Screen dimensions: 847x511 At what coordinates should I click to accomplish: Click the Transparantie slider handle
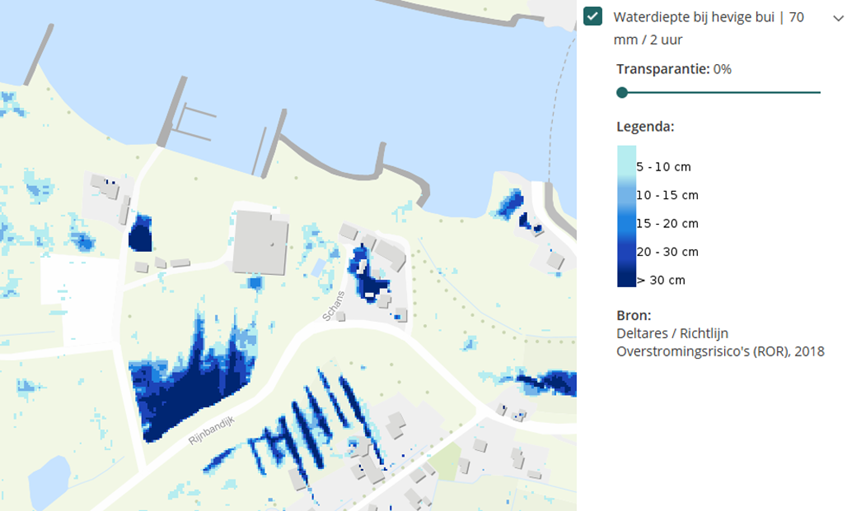(x=622, y=92)
